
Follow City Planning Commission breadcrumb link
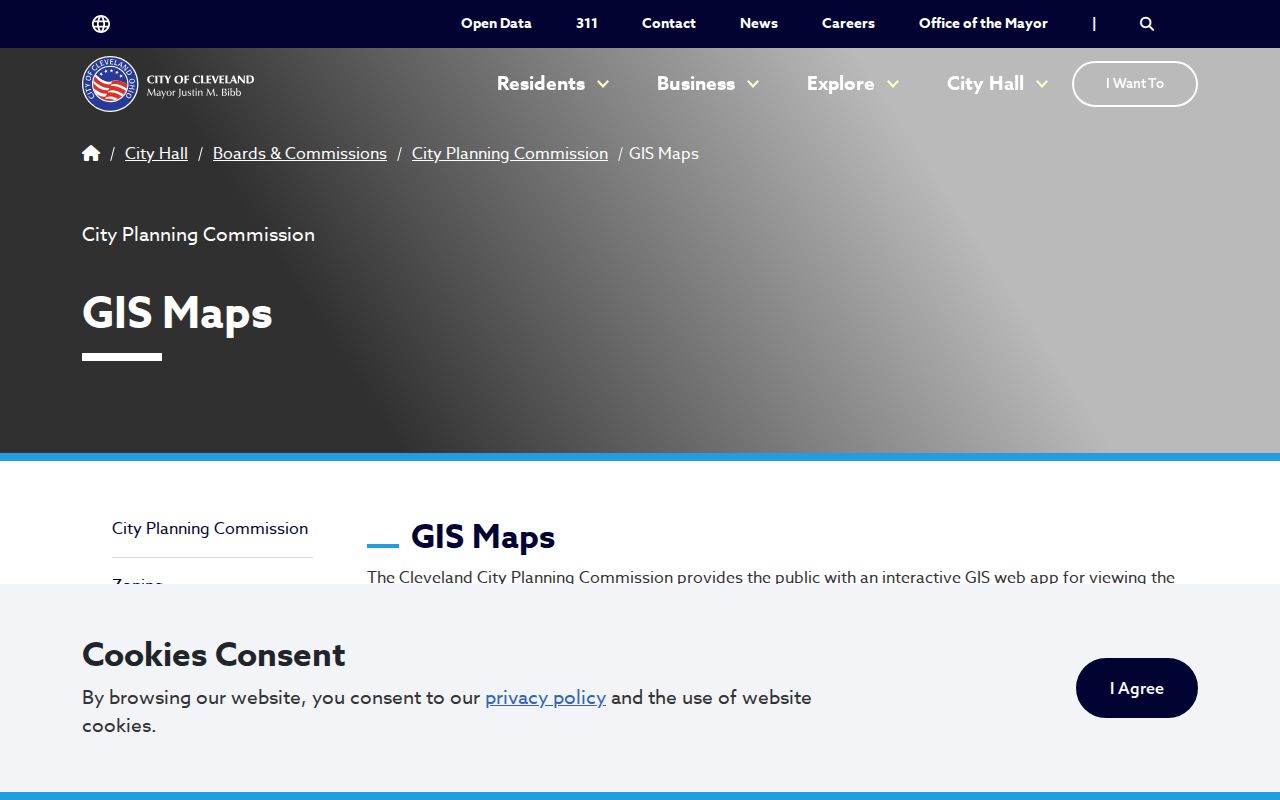(510, 153)
